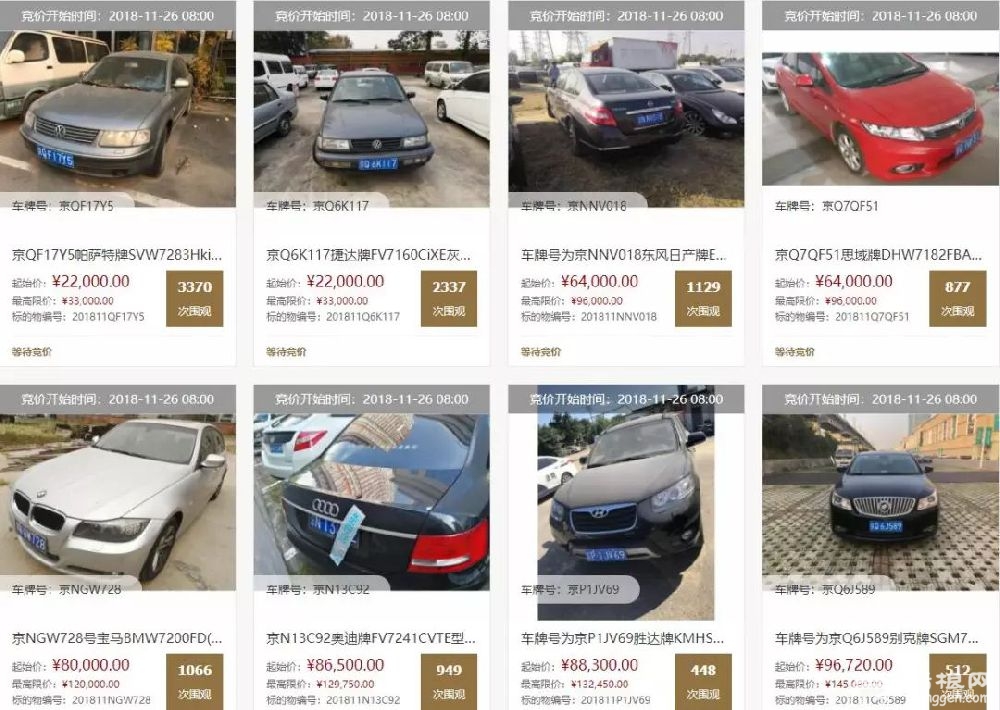The width and height of the screenshot is (1000, 710).
Task: Open the red Civic 京Q7QF51 photo
Action: (x=880, y=119)
